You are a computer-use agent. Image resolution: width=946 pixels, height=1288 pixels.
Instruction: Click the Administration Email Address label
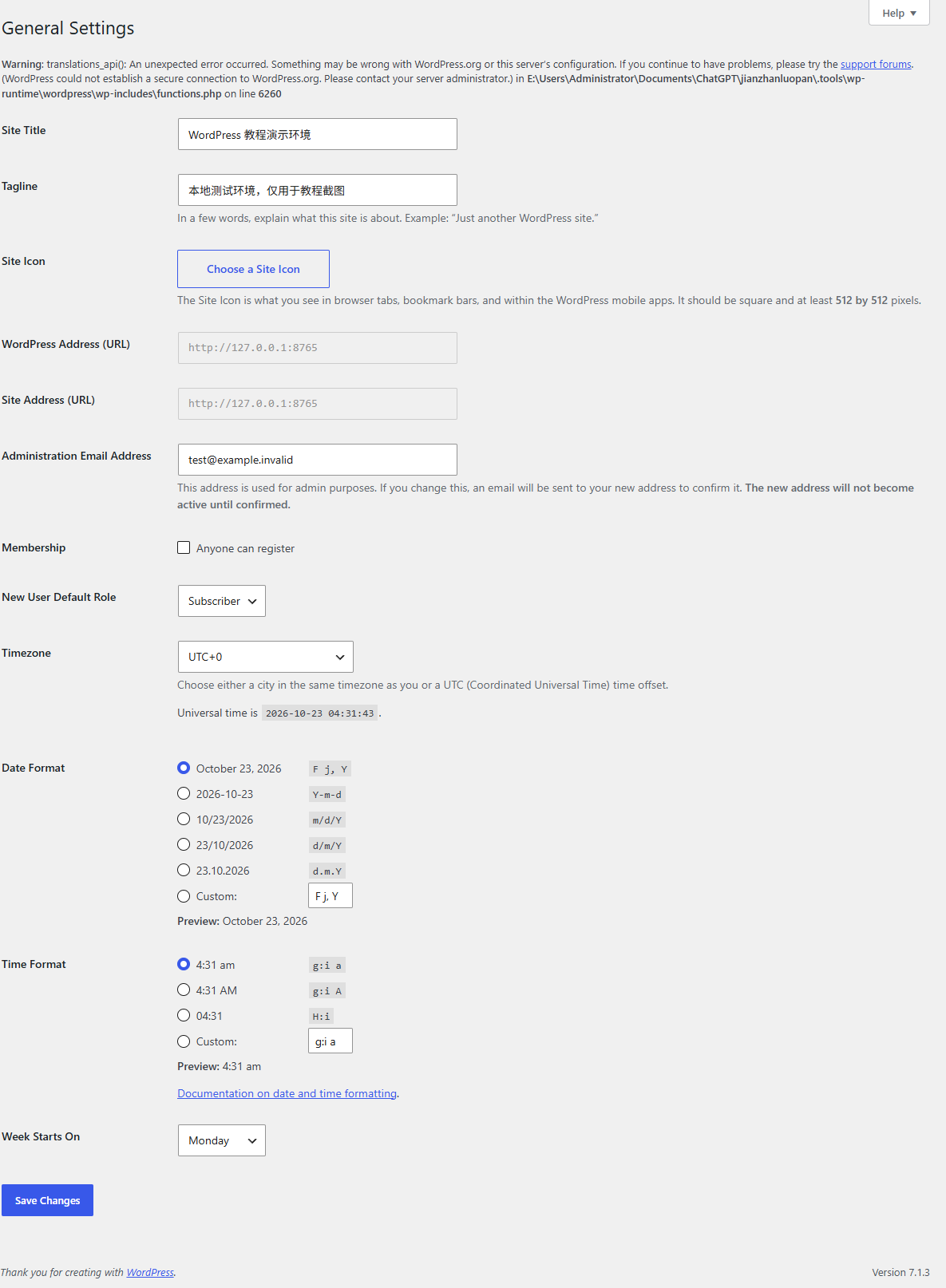[x=77, y=456]
